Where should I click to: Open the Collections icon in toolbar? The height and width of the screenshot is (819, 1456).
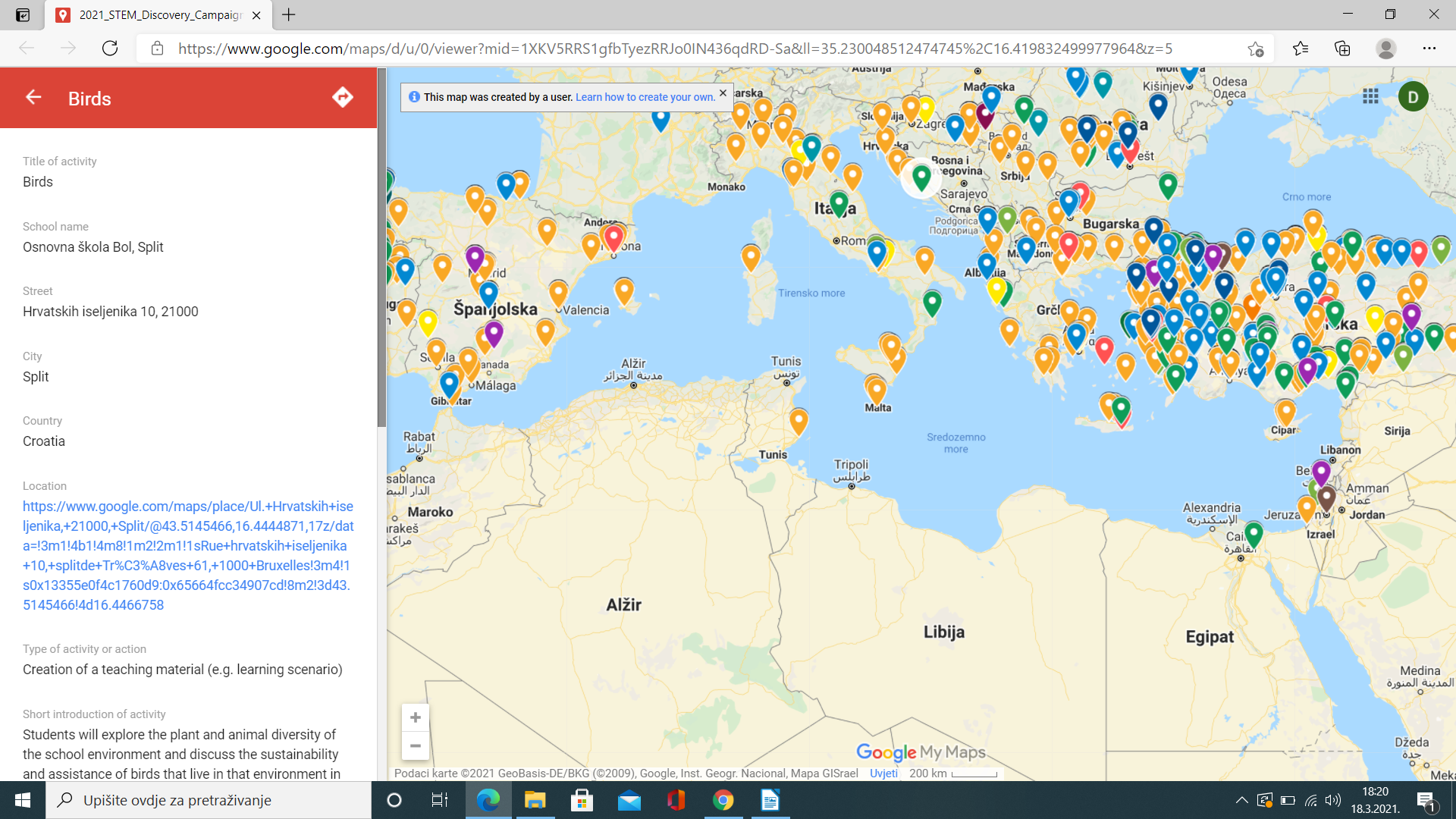[x=1342, y=49]
